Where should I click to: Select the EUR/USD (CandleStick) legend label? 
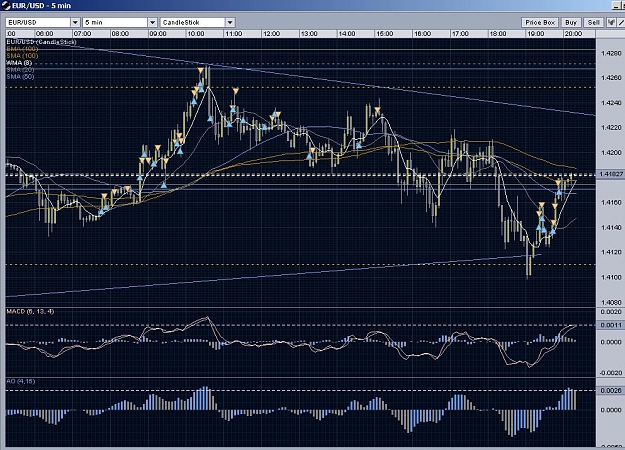coord(42,42)
